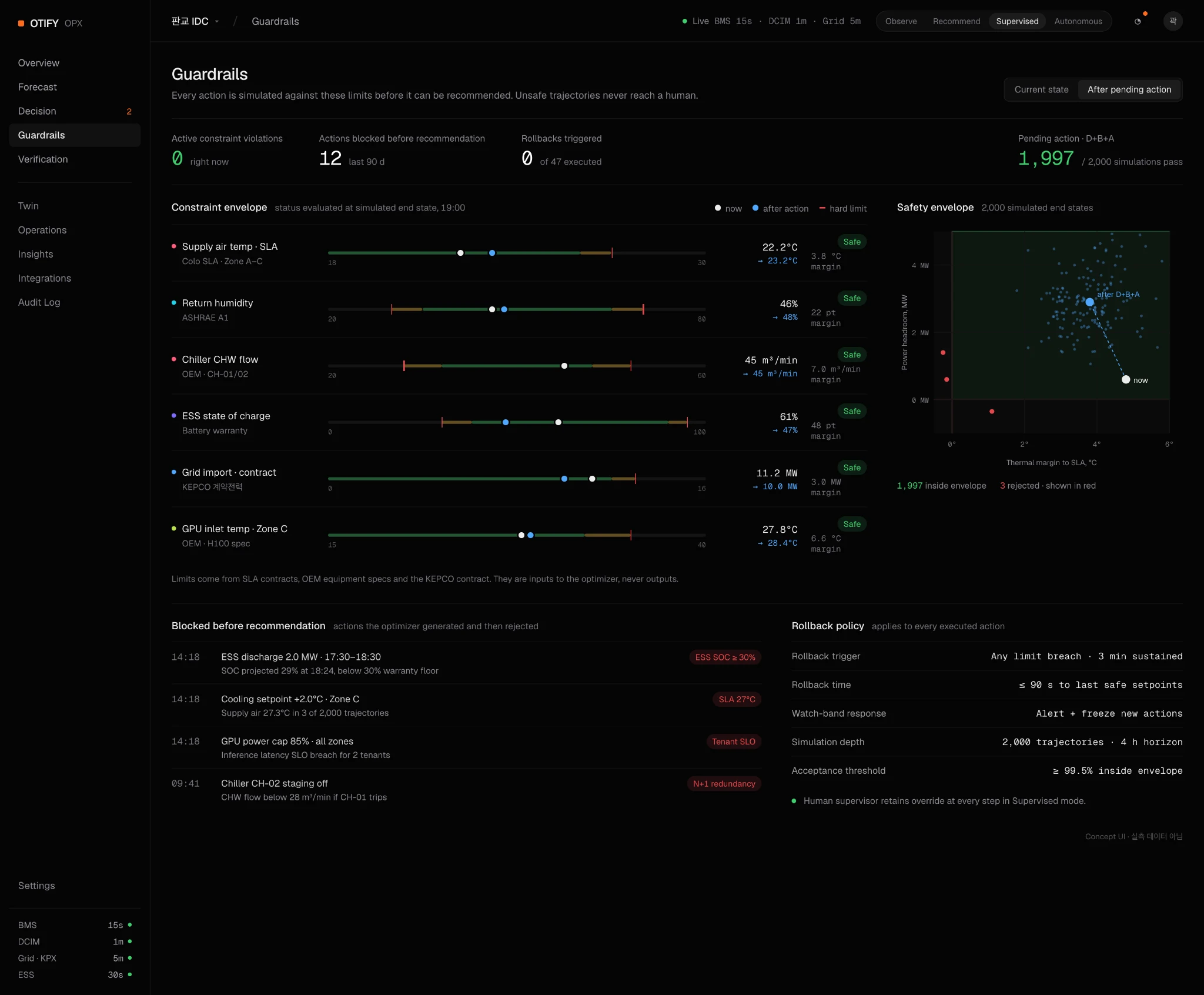
Task: Set operating mode to Recommend
Action: tap(956, 21)
